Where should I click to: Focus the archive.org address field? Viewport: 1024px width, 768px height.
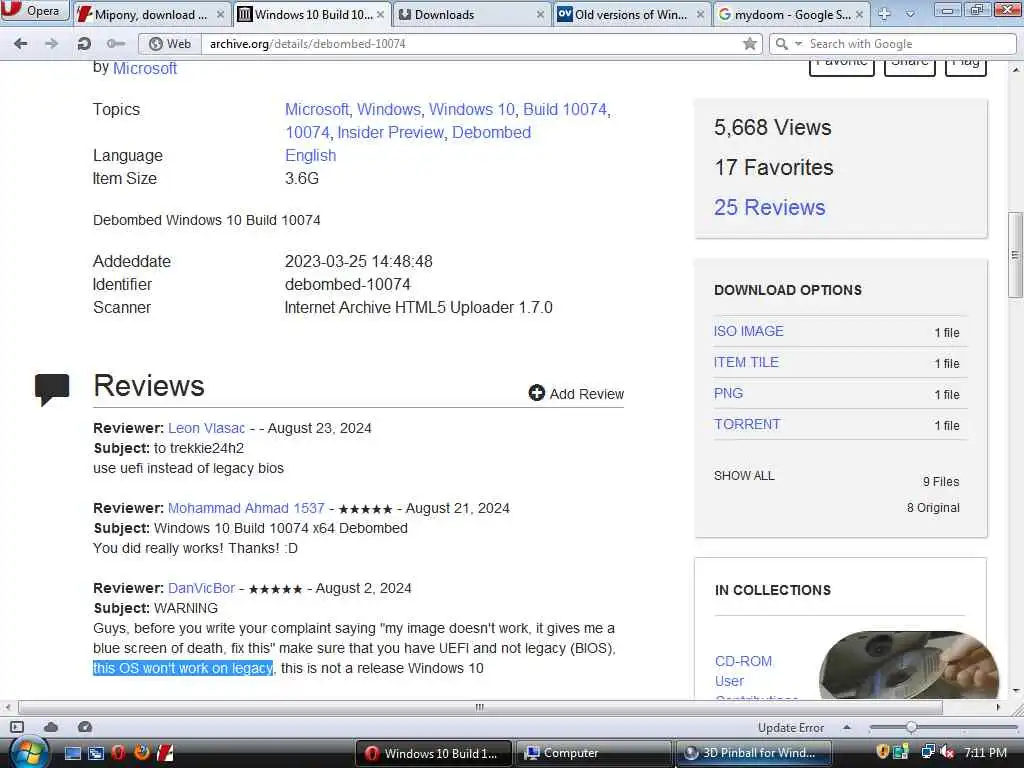[x=473, y=44]
